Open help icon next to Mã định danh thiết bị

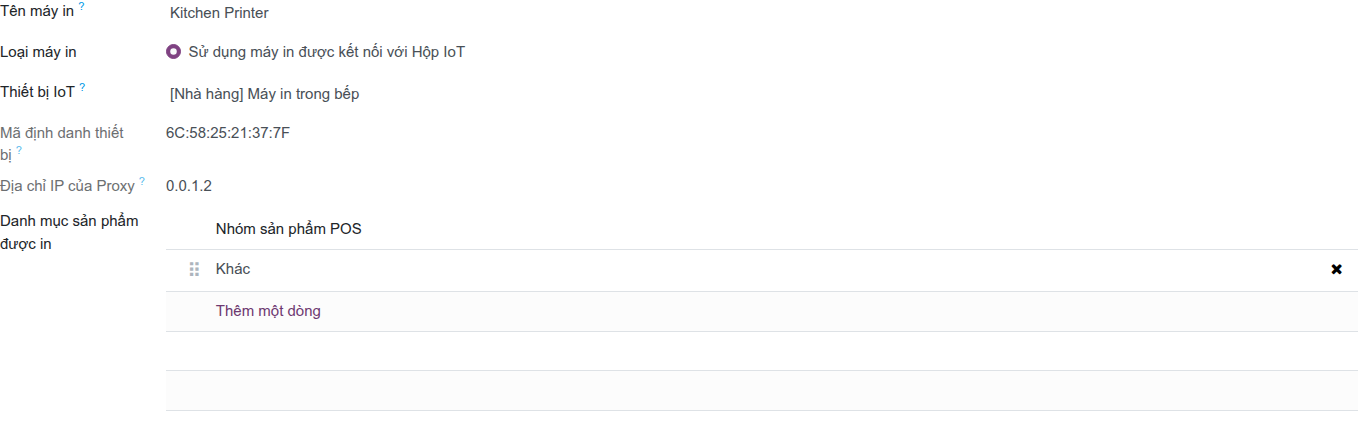(19, 150)
